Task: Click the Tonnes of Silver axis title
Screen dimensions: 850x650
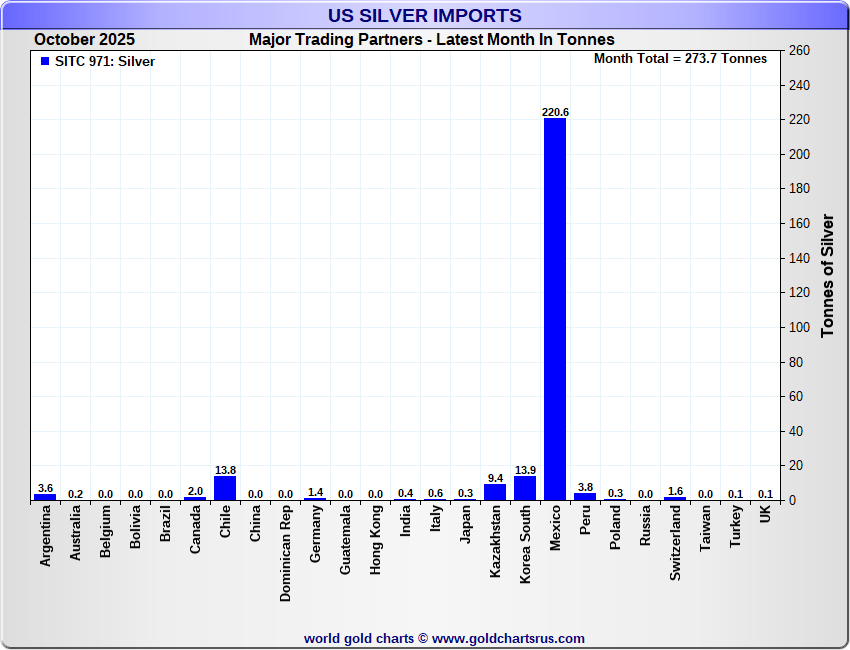Action: [x=827, y=275]
